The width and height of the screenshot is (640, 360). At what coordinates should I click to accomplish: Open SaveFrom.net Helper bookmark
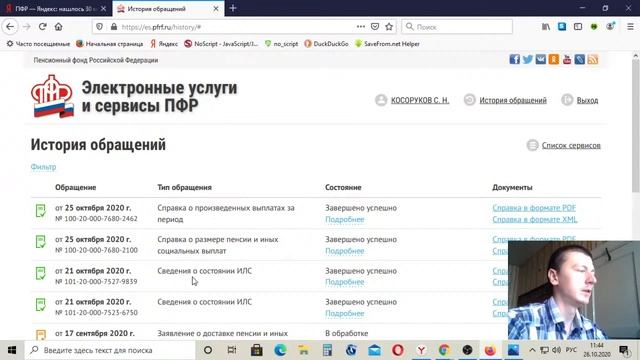coord(387,44)
